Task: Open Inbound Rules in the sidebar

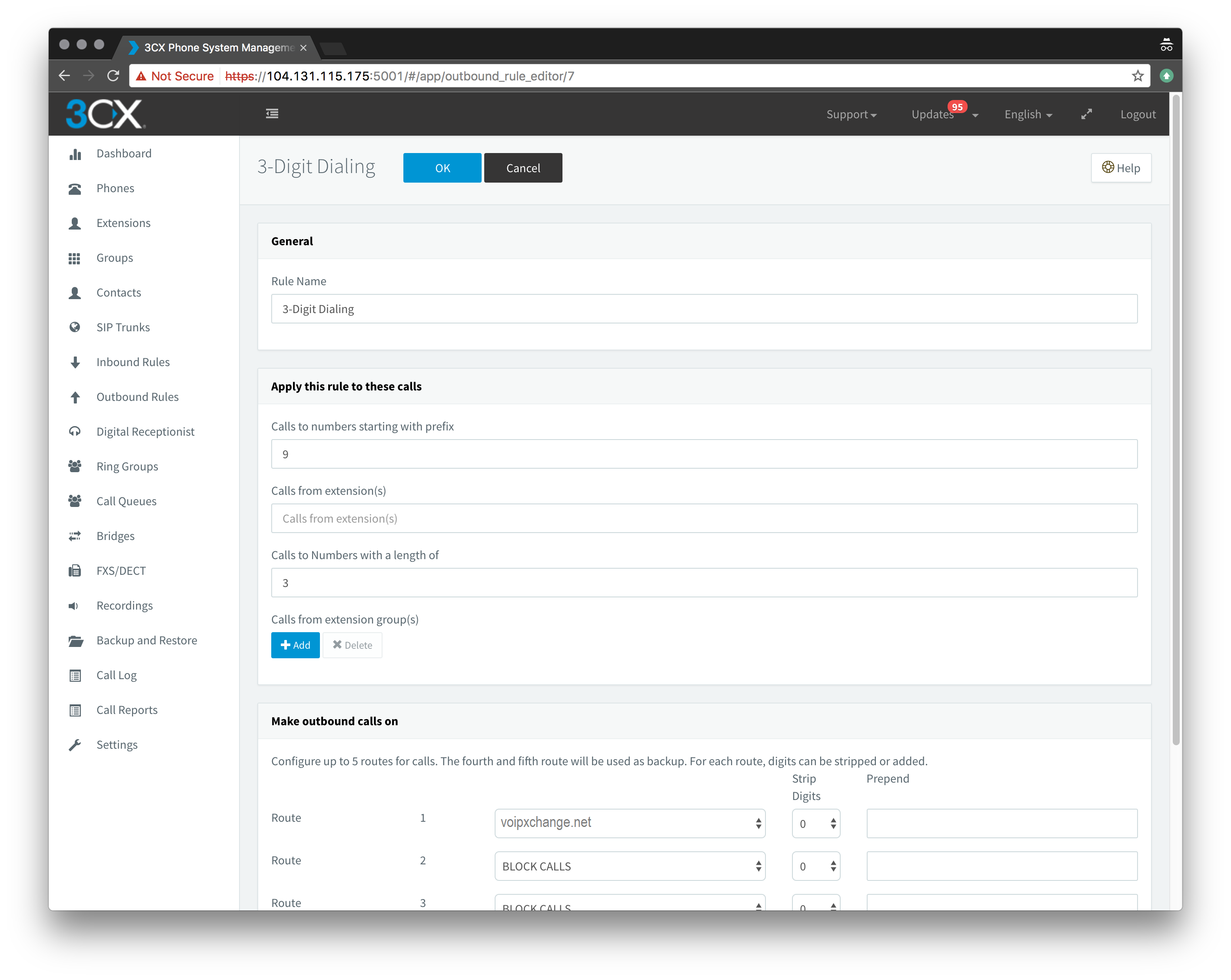Action: (133, 362)
